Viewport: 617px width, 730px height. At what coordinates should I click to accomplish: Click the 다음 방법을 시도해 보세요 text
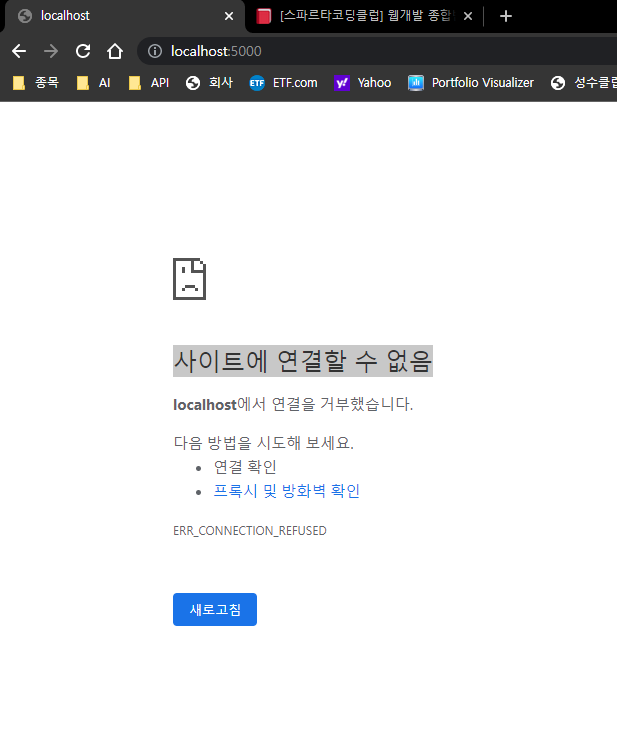tap(264, 442)
